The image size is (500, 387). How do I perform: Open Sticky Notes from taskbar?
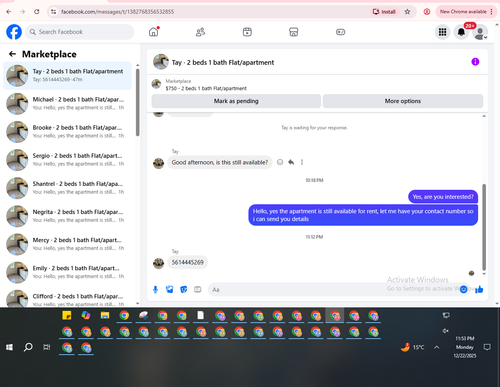67,315
